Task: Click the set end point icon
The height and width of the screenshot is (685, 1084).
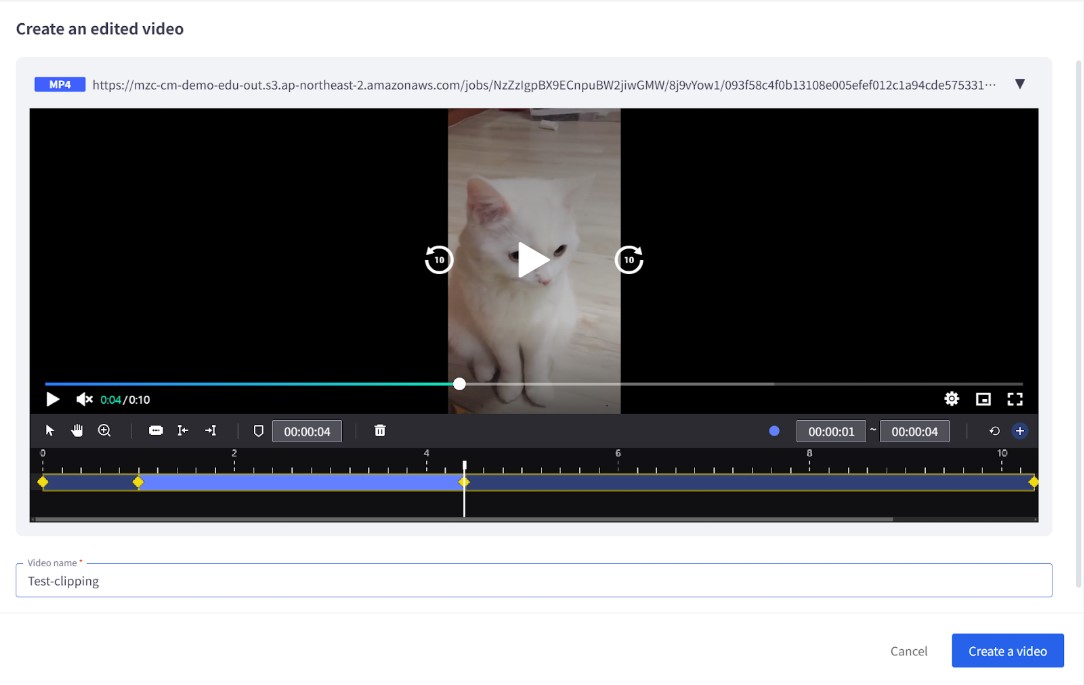Action: 210,431
